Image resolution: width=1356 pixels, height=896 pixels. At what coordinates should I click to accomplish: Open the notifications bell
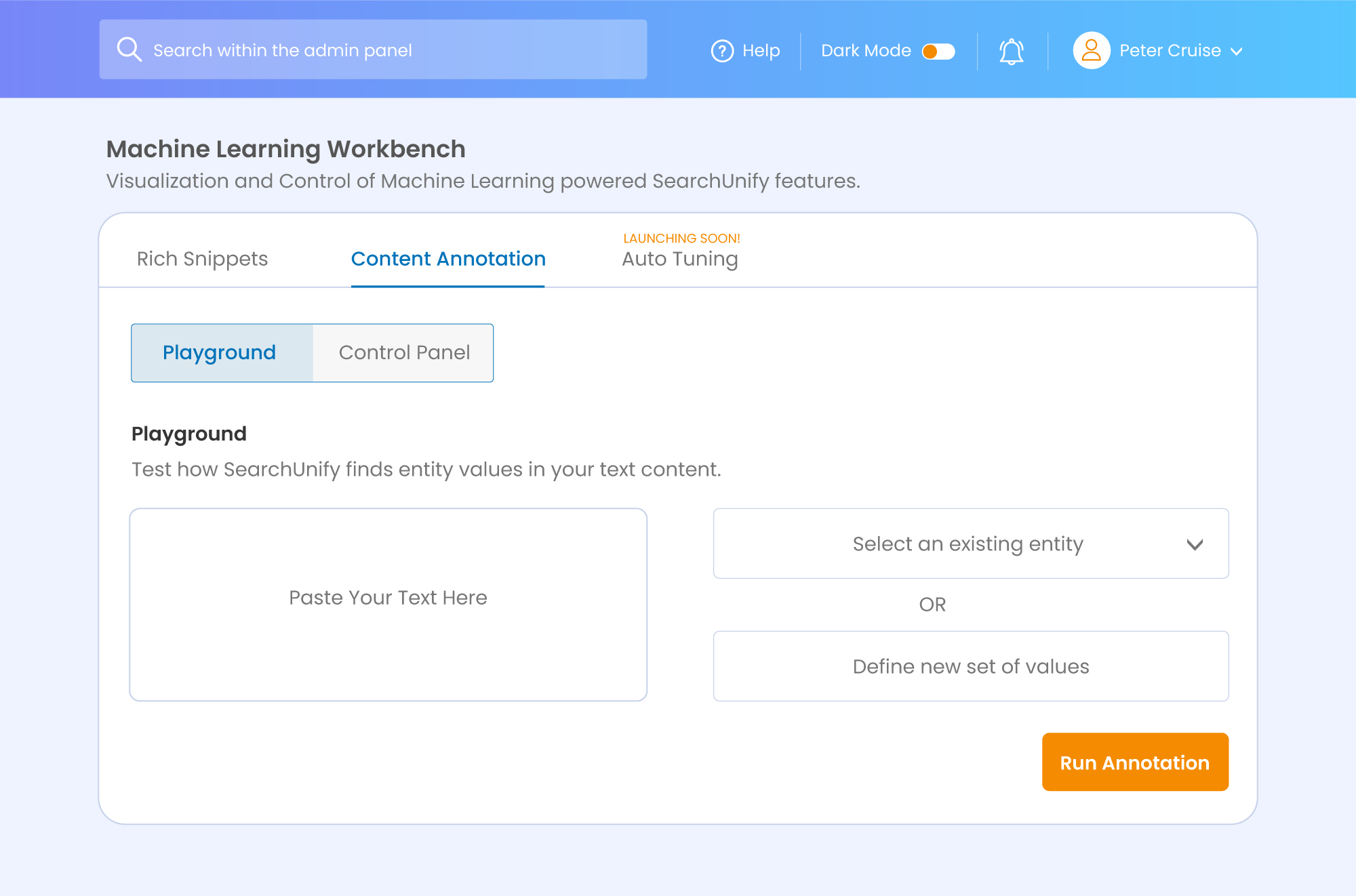pyautogui.click(x=1012, y=52)
